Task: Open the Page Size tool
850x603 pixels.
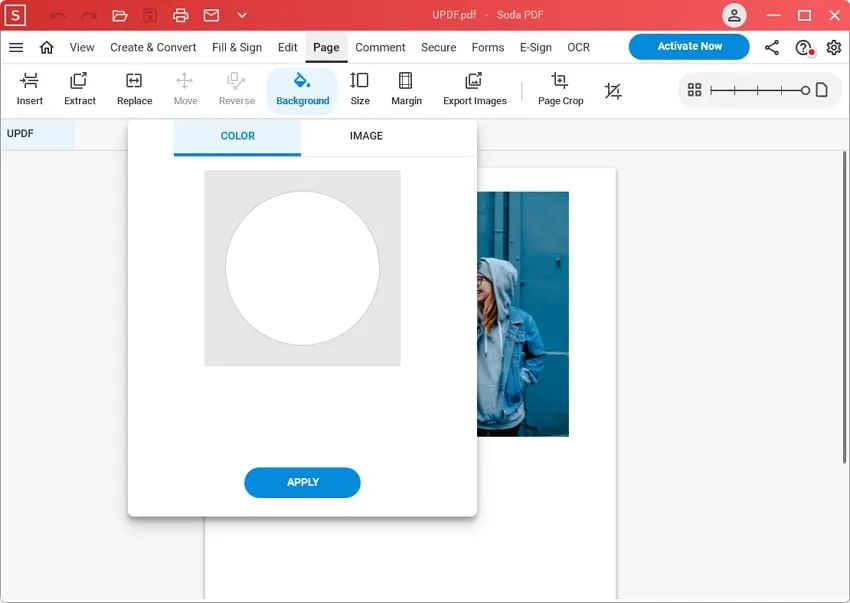Action: click(x=360, y=88)
